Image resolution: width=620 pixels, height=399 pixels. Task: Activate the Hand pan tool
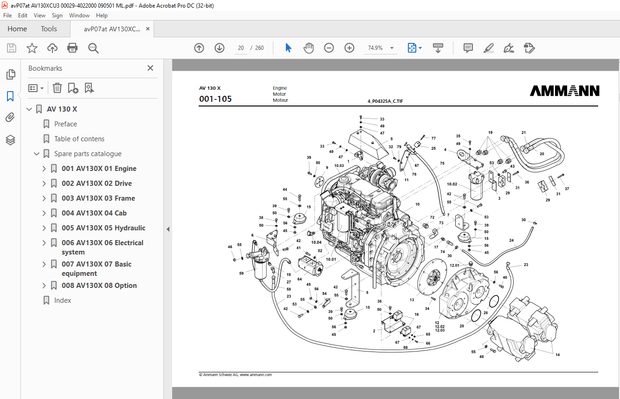pyautogui.click(x=308, y=48)
